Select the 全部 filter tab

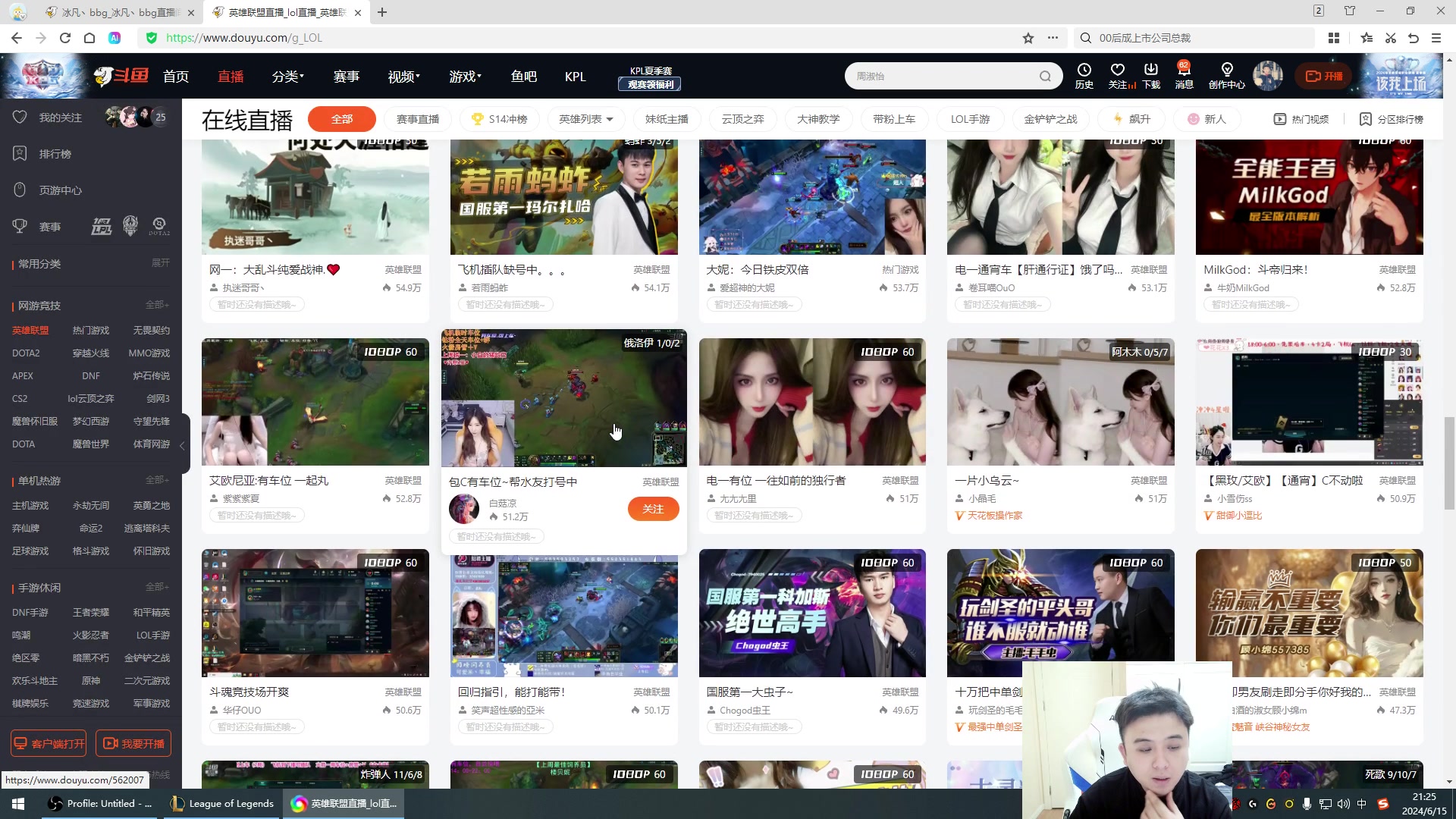342,119
